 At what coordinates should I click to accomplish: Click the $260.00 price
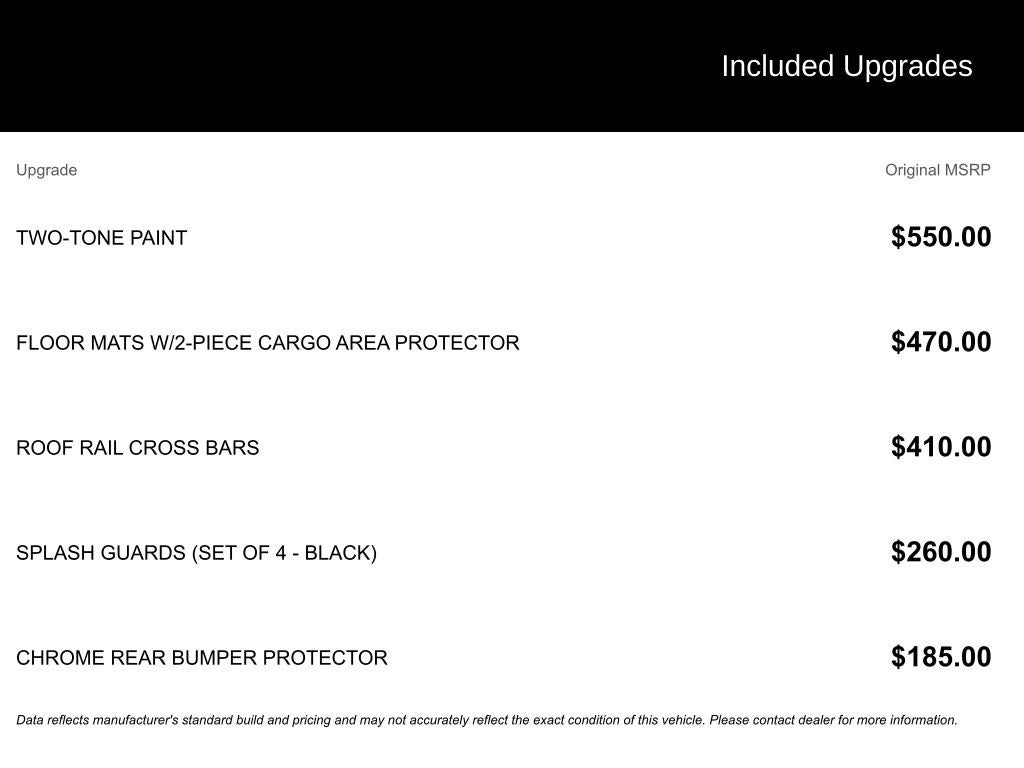tap(941, 552)
